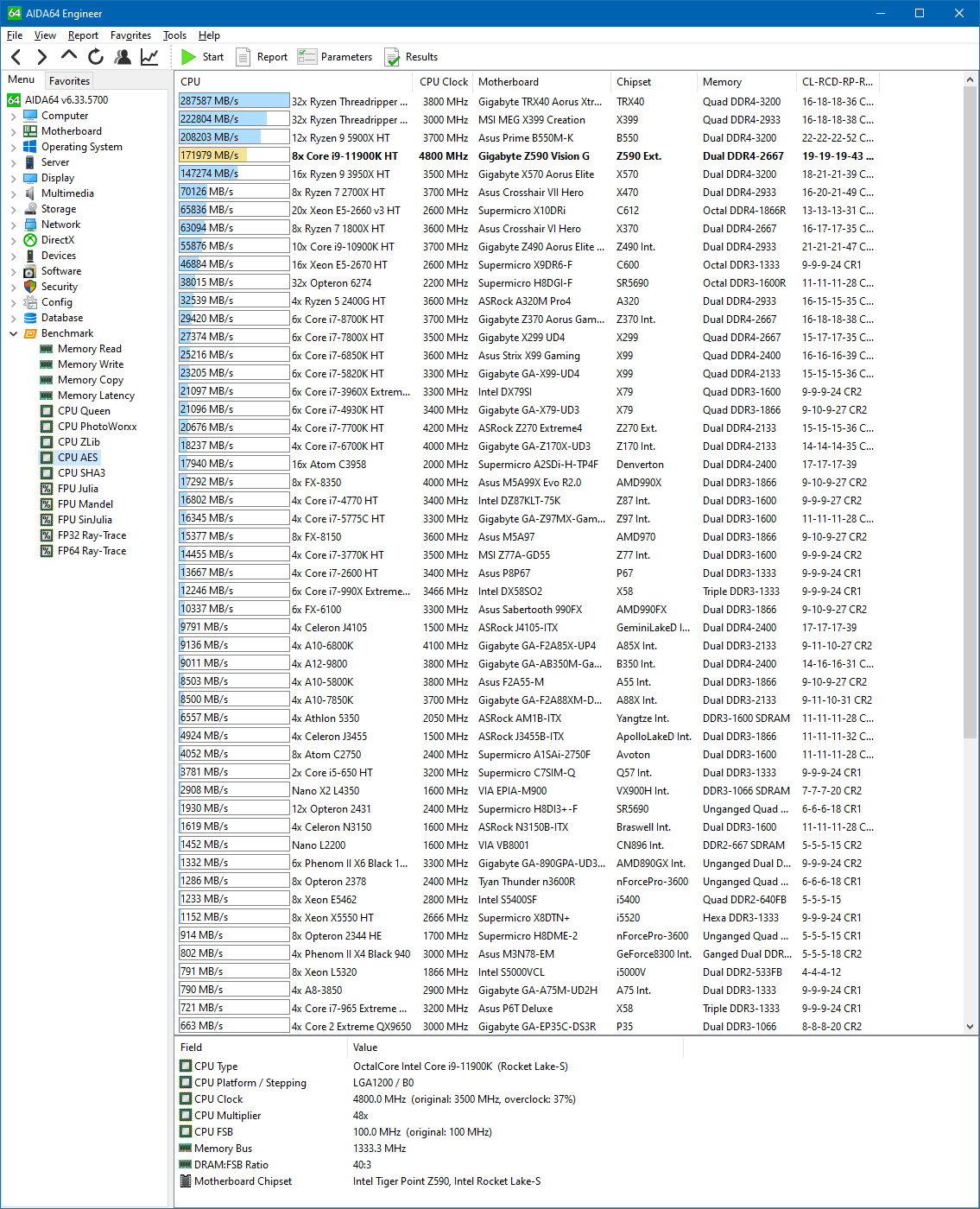Expand the Software tree node
Viewport: 980px width, 1209px height.
coord(13,271)
